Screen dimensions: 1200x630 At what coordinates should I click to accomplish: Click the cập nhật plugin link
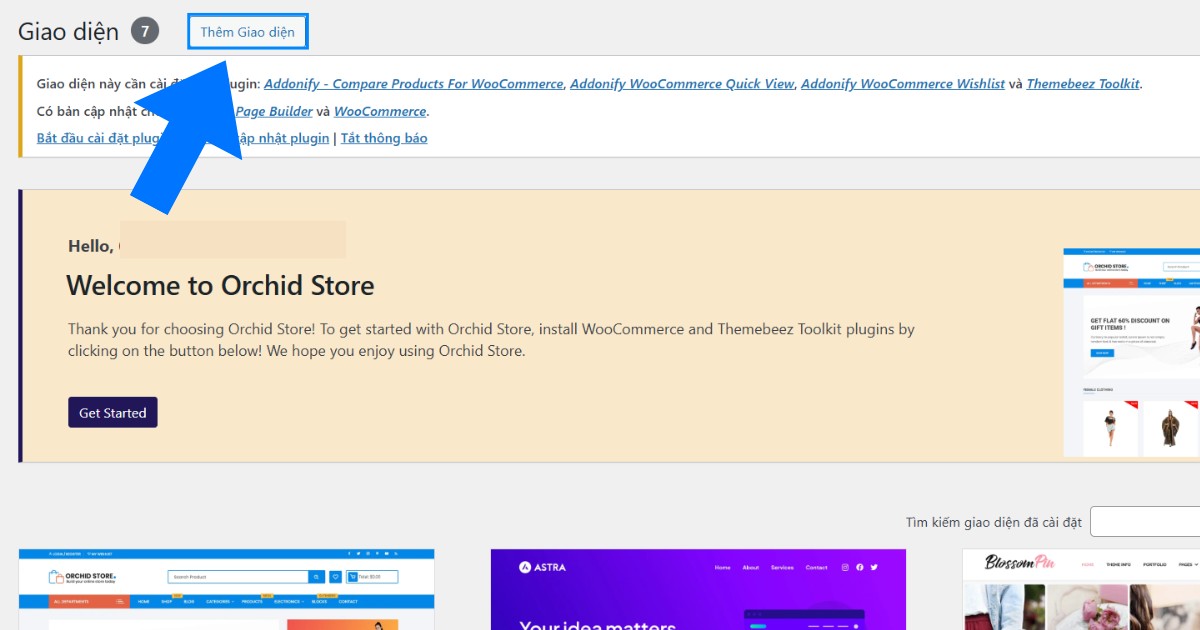coord(286,138)
